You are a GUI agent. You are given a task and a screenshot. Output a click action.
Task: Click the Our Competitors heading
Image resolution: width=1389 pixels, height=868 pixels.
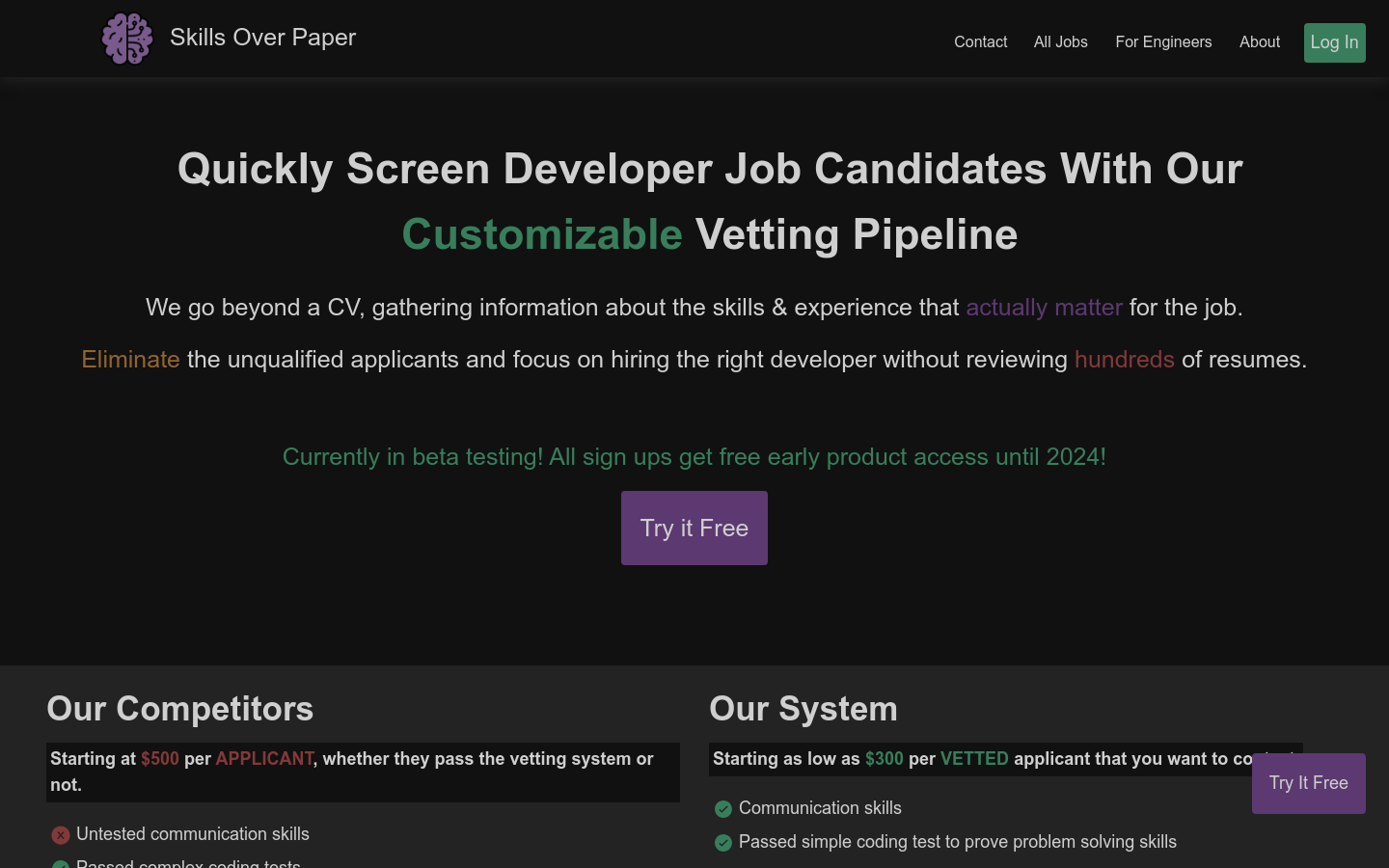click(180, 709)
